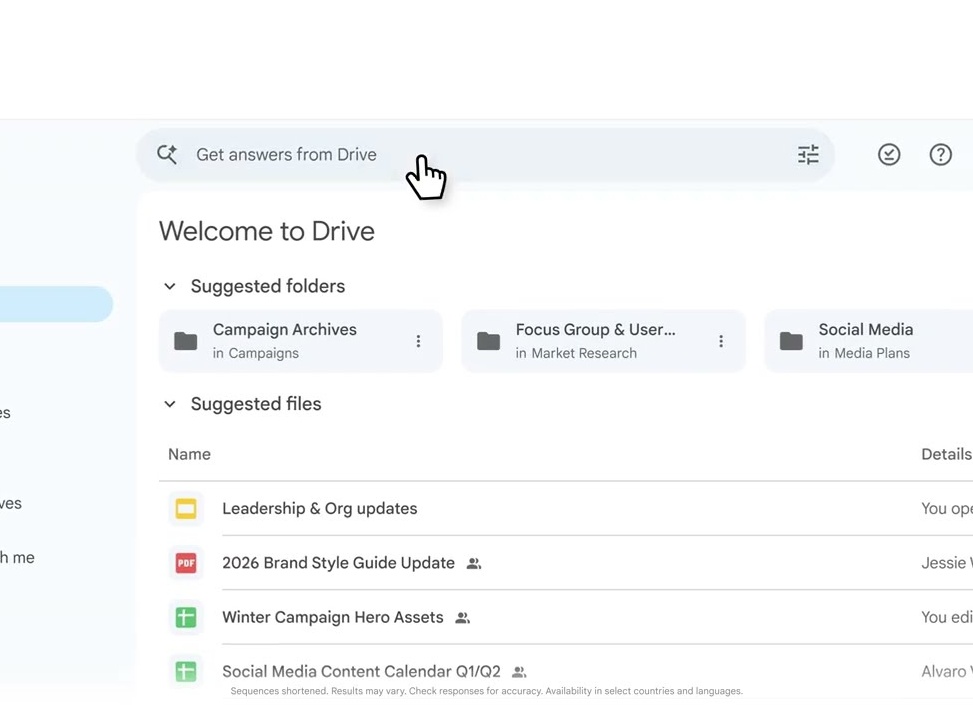Open the Focus Group & User folder card
973x706 pixels.
(604, 341)
